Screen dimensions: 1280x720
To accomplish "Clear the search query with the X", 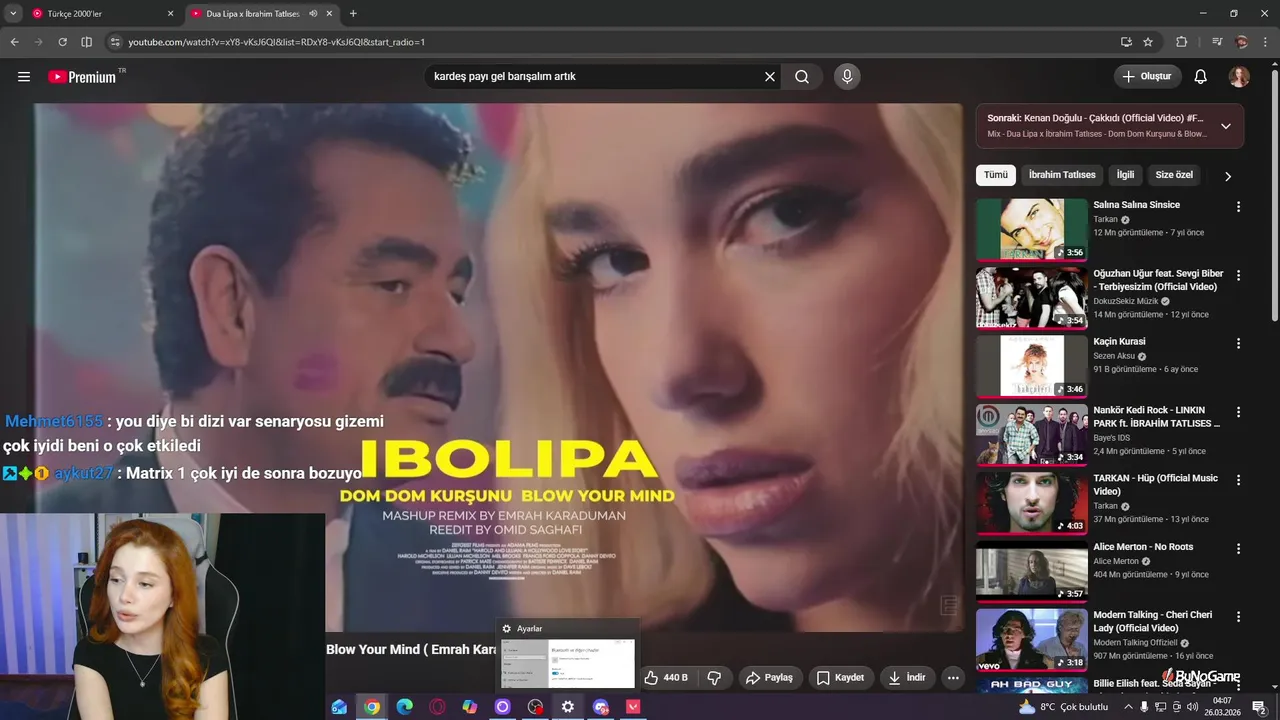I will (770, 77).
